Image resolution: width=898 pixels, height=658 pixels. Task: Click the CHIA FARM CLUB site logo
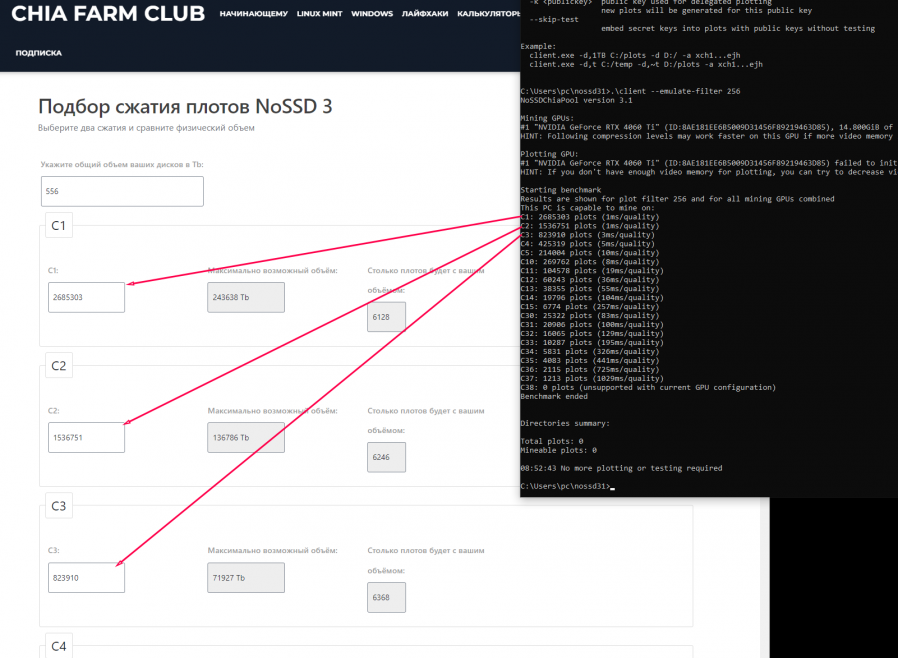click(107, 15)
